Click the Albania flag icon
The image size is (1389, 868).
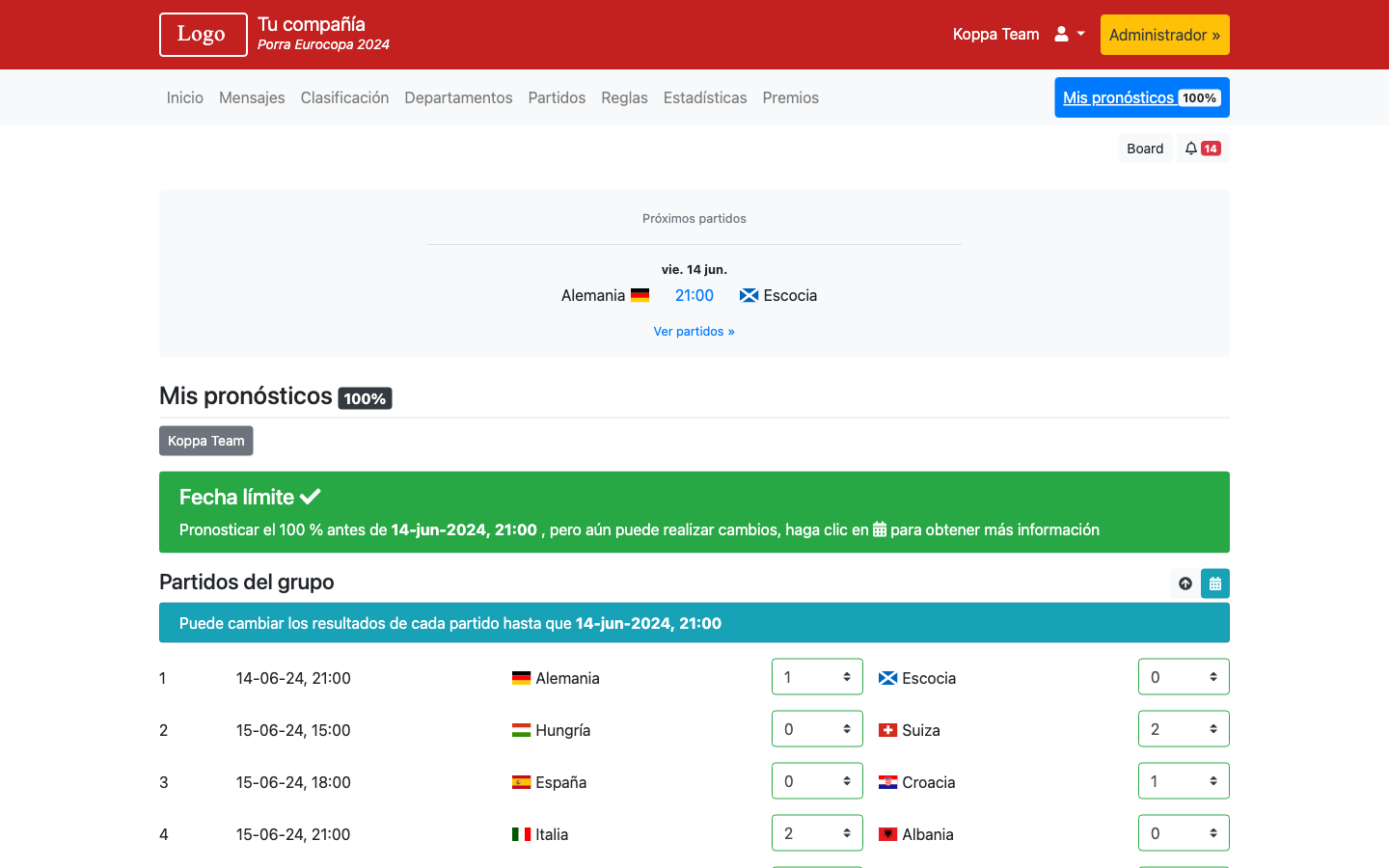(887, 834)
